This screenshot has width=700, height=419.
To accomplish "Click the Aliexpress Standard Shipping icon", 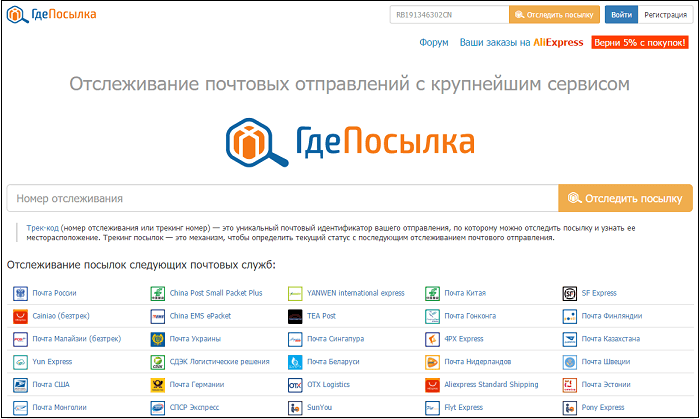I will pyautogui.click(x=432, y=385).
